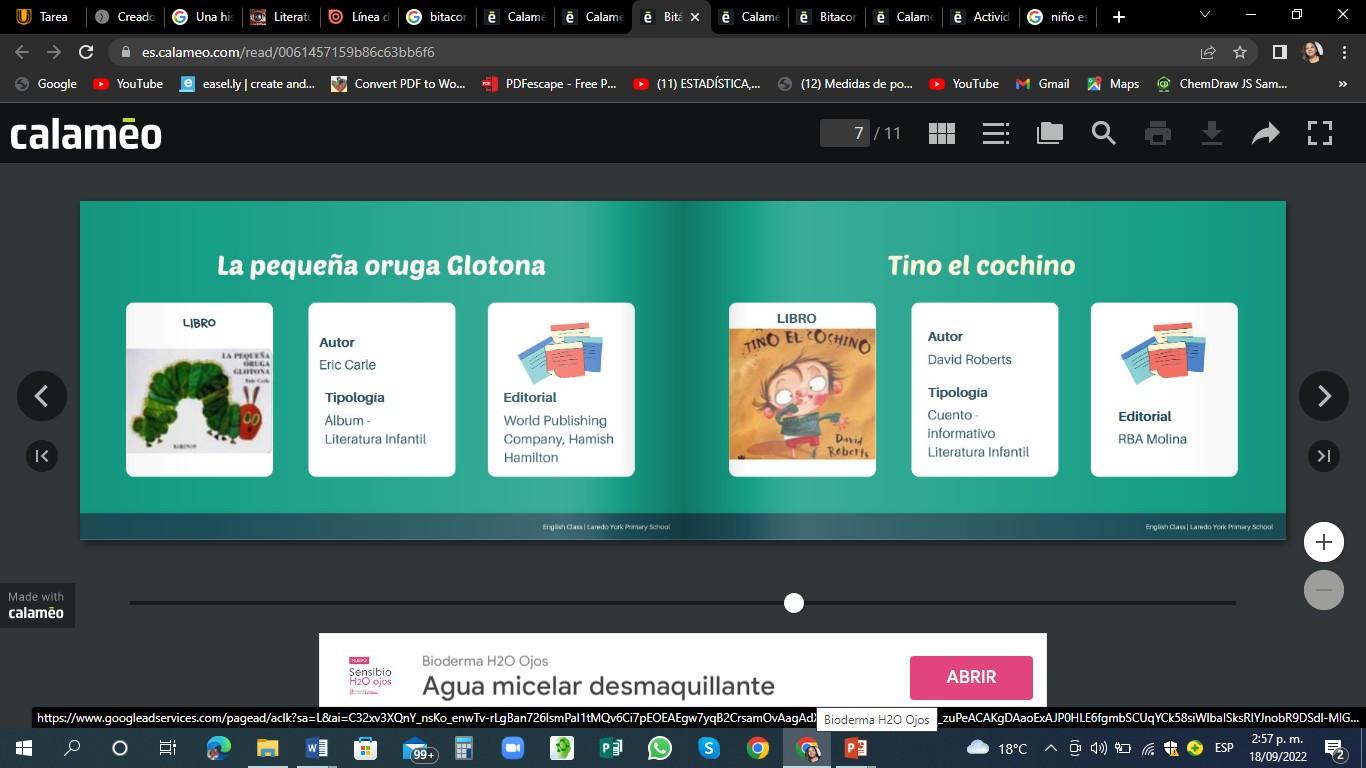Open PowerPoint from the taskbar
Screen dimensions: 1366x768
point(856,748)
